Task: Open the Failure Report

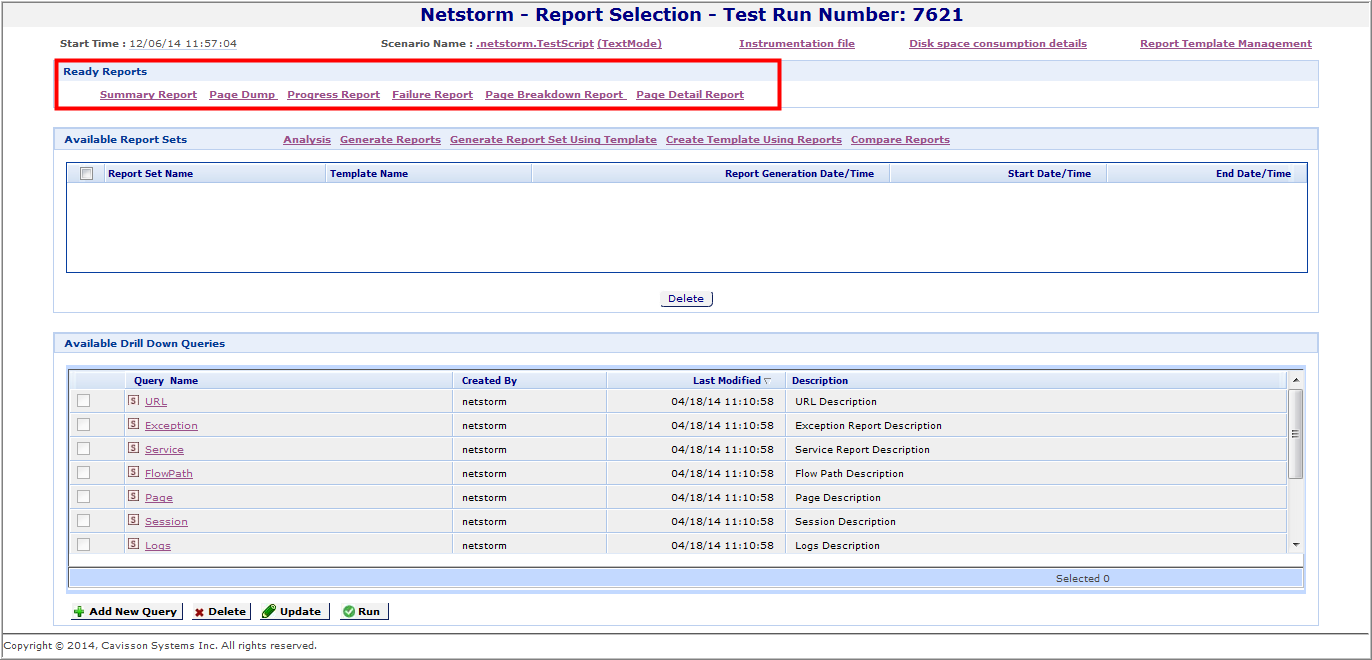Action: click(432, 95)
